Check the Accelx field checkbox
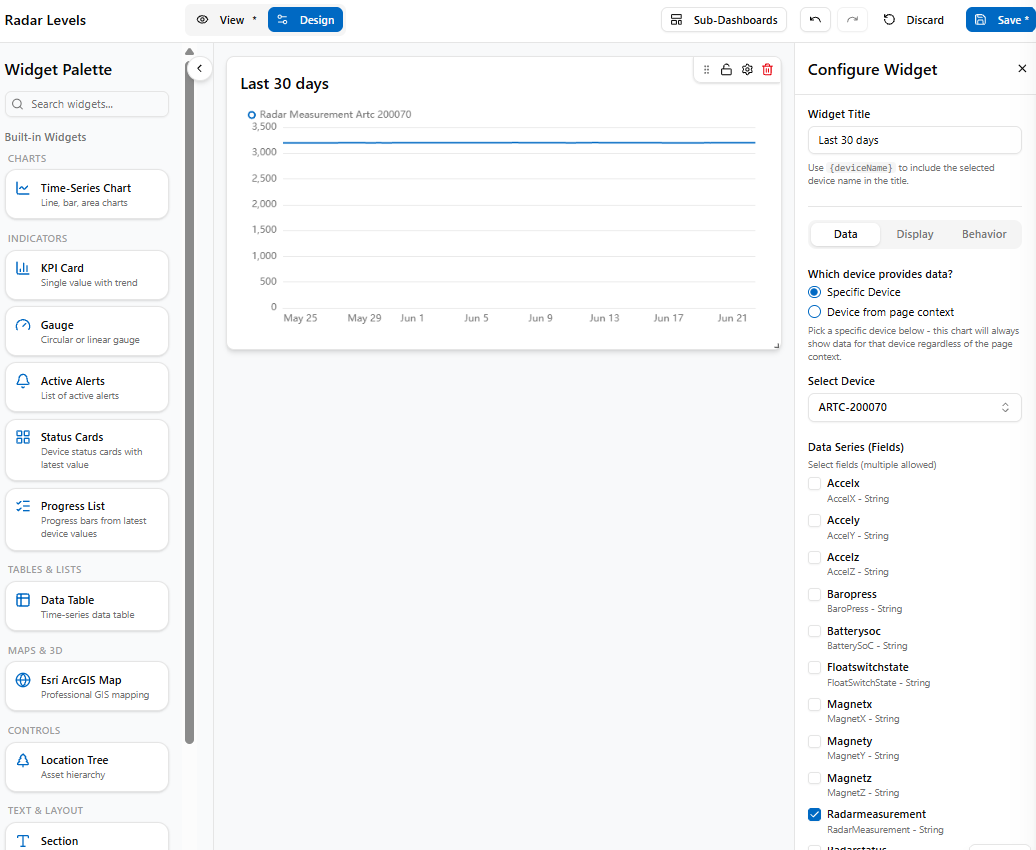Screen dimensions: 1036x850 pos(815,483)
